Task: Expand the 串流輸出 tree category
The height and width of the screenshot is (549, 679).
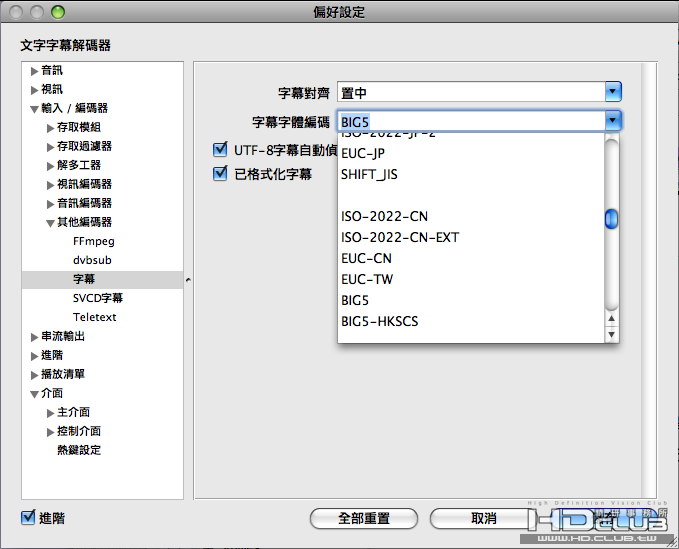Action: click(35, 337)
